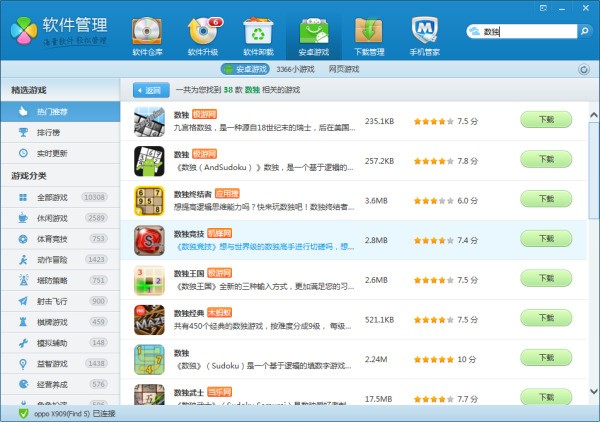Switch to 3366小游戏 tab
This screenshot has height=422, width=600.
pyautogui.click(x=295, y=69)
